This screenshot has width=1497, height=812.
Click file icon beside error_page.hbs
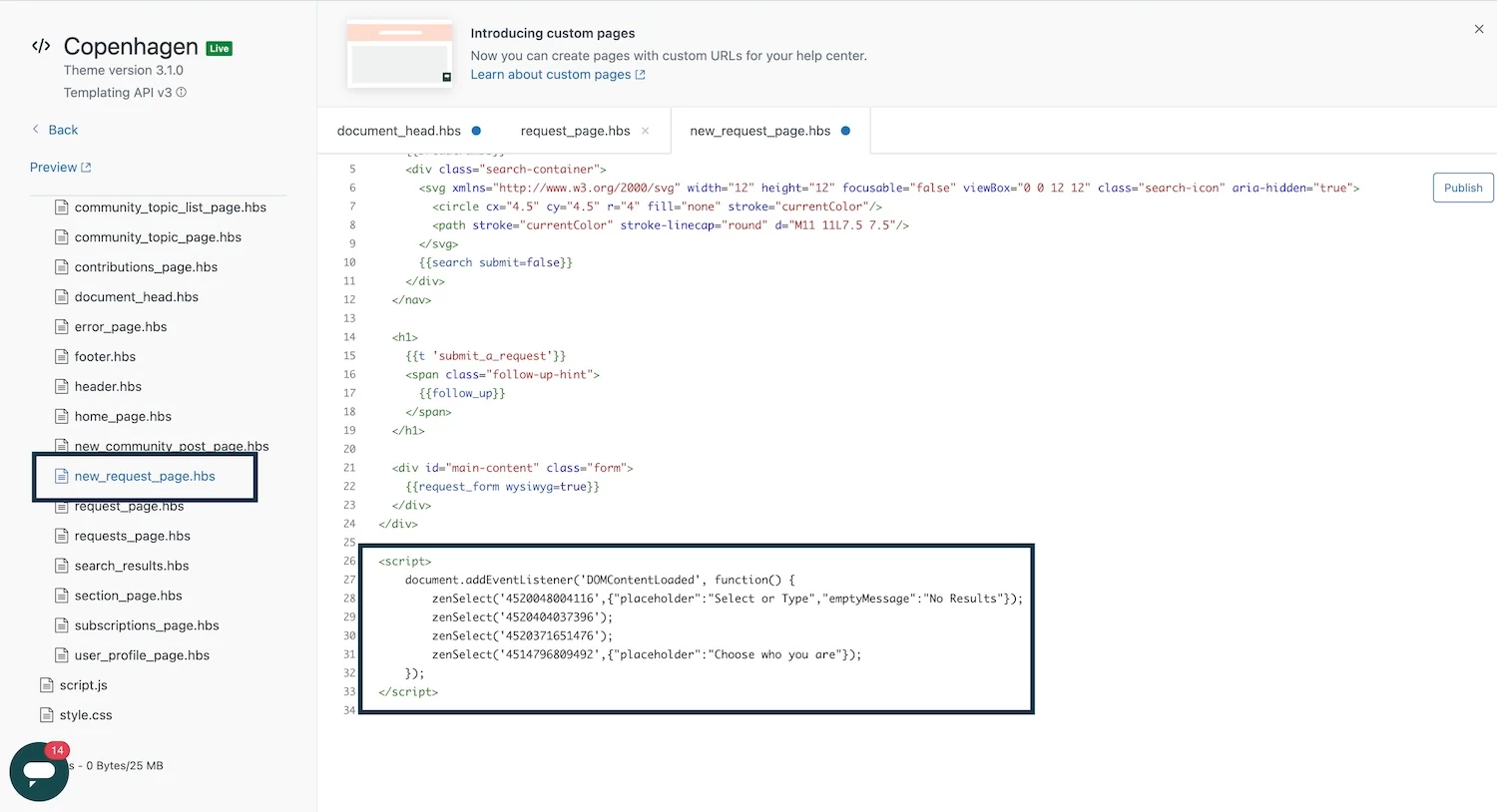pyautogui.click(x=62, y=327)
